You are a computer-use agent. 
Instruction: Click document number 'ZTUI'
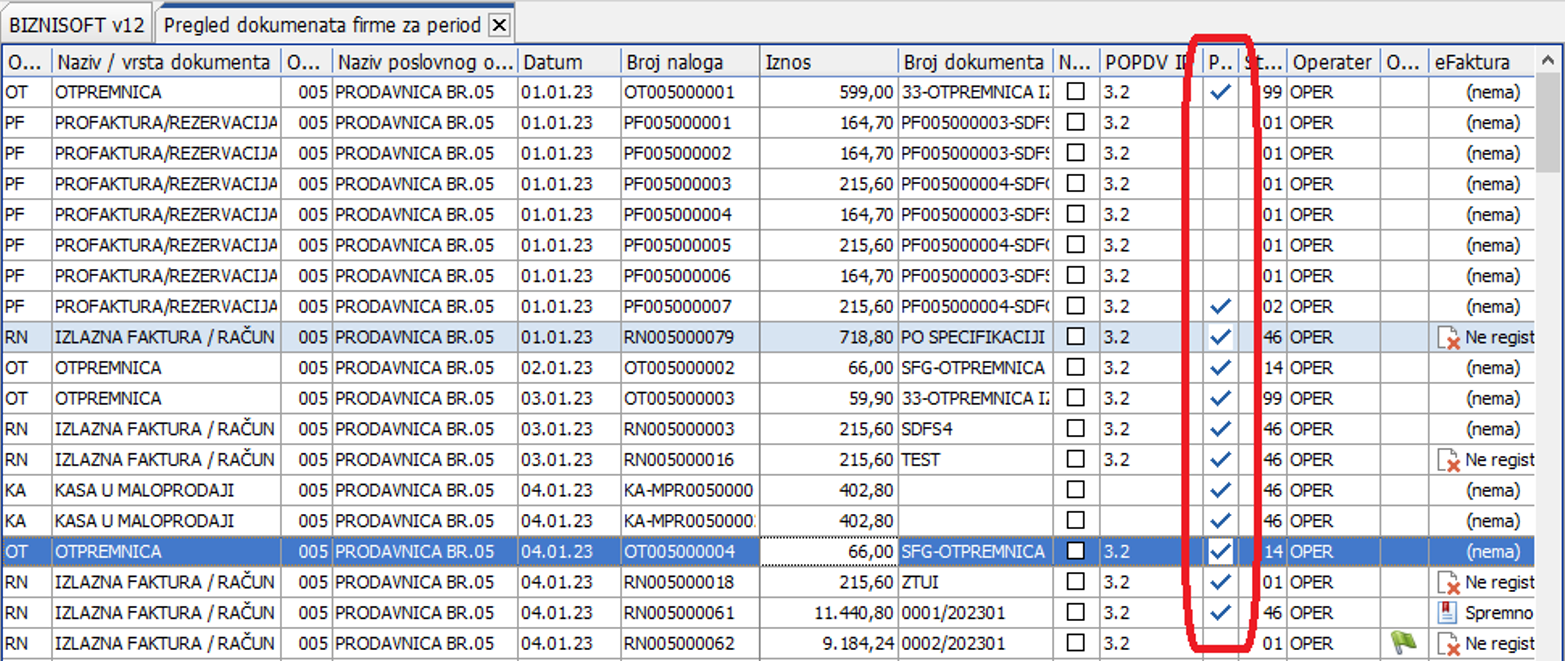(921, 582)
